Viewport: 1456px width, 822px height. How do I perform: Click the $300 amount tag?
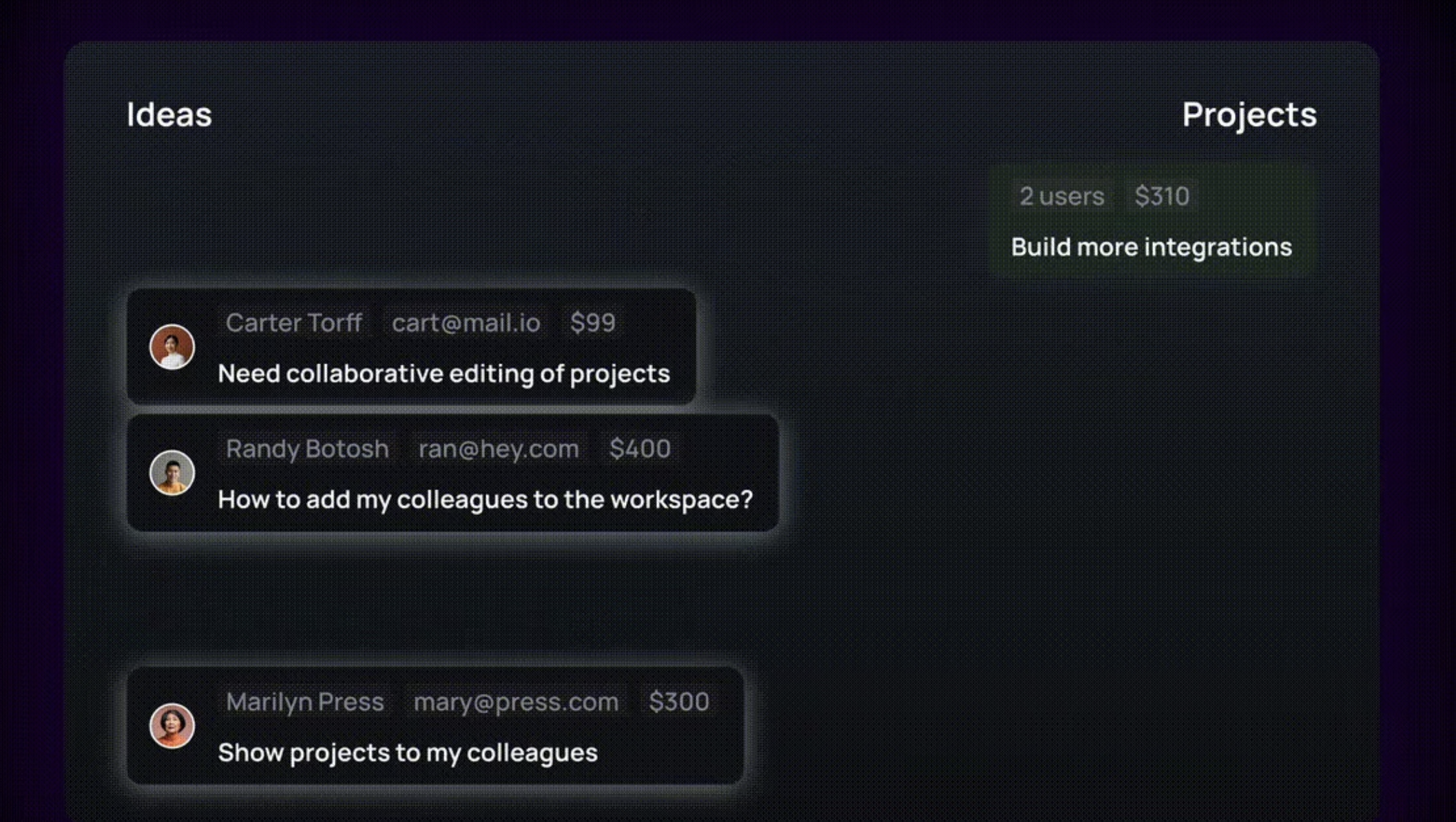tap(678, 702)
